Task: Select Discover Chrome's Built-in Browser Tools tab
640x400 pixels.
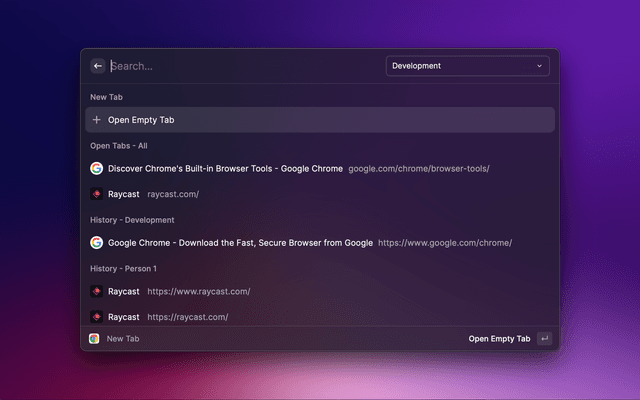Action: [x=225, y=169]
